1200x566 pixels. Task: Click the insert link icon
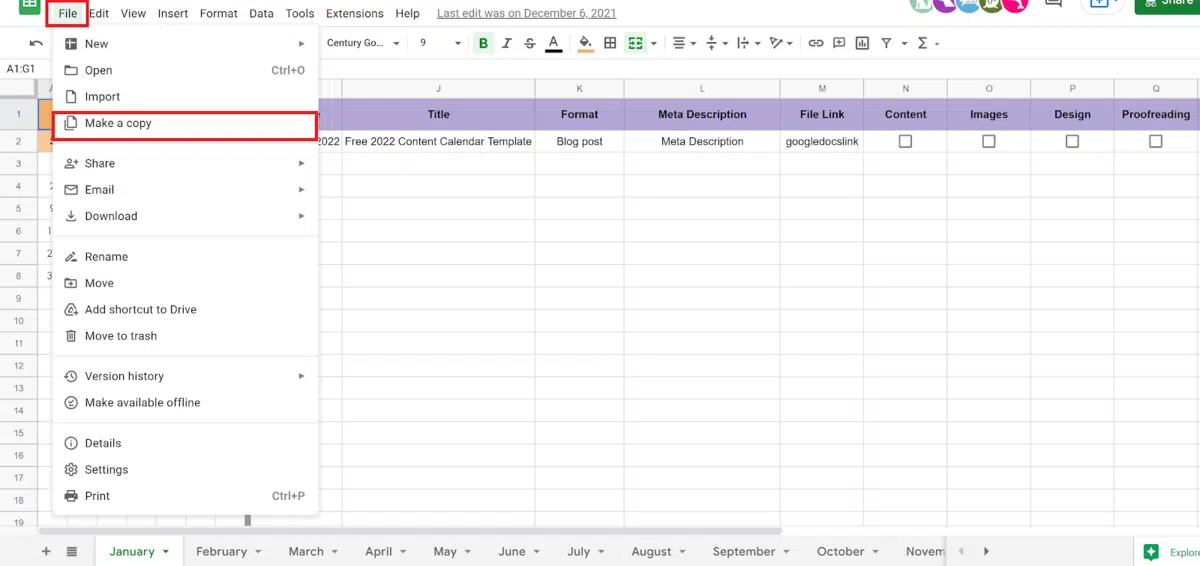(816, 43)
